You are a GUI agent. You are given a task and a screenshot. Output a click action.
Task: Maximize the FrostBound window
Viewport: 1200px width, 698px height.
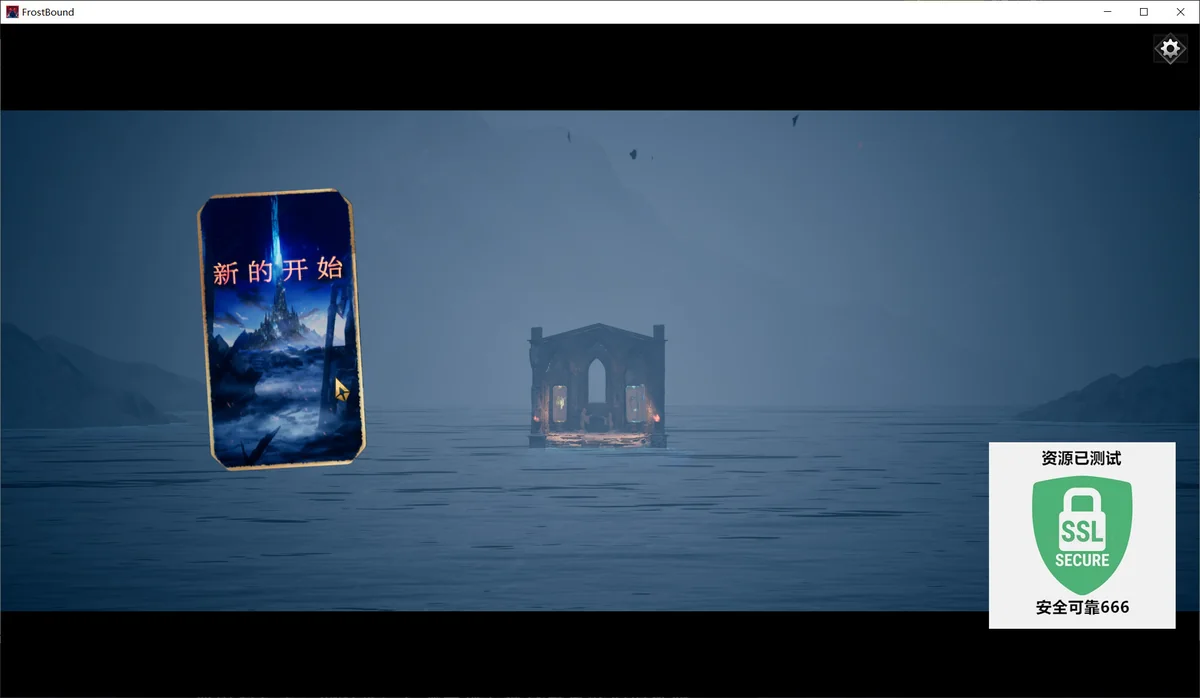coord(1144,12)
